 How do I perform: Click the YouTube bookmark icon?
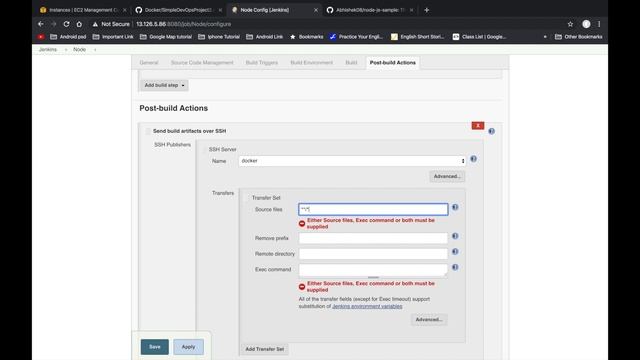[x=41, y=37]
